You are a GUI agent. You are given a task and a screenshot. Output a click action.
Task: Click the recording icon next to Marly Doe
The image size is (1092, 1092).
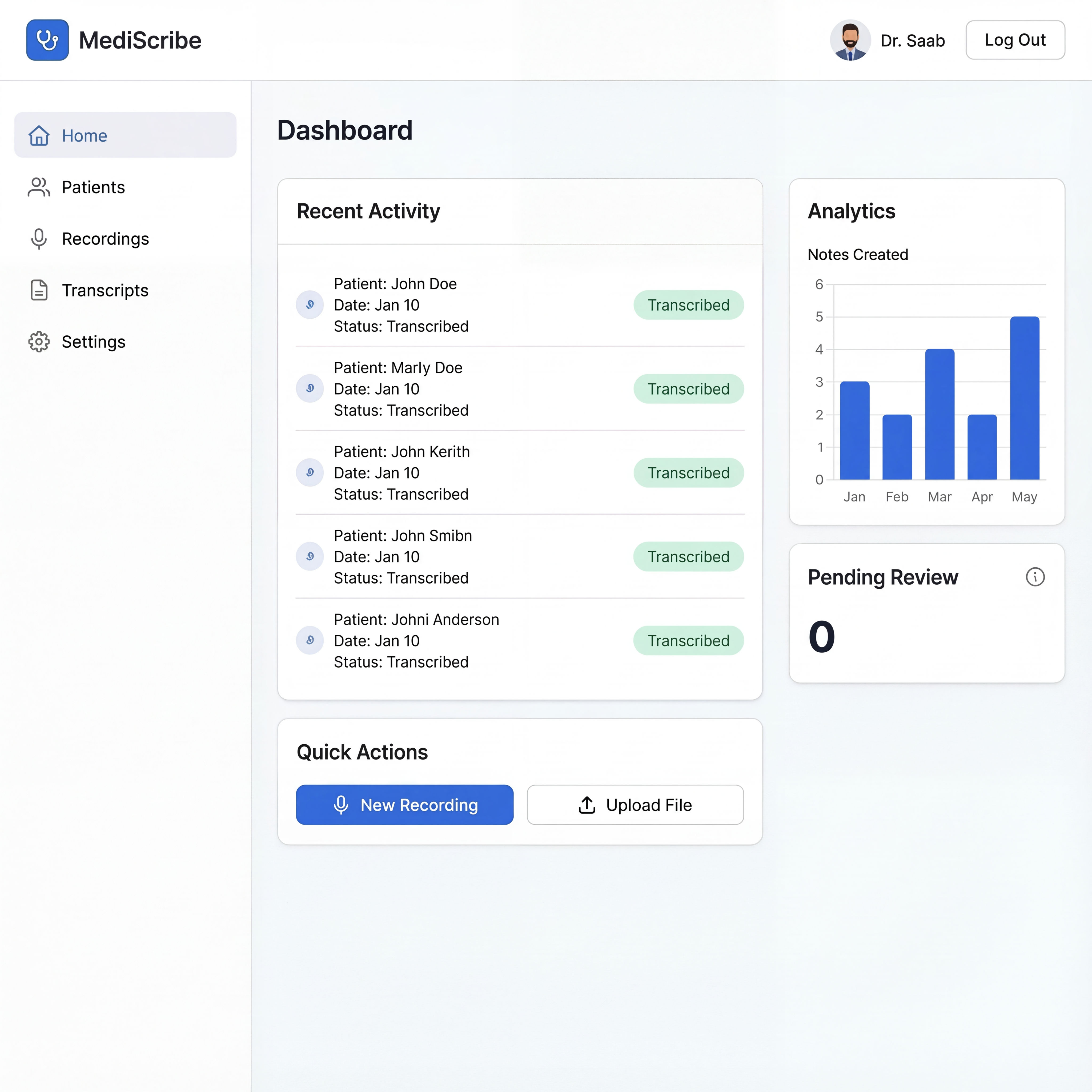[310, 388]
